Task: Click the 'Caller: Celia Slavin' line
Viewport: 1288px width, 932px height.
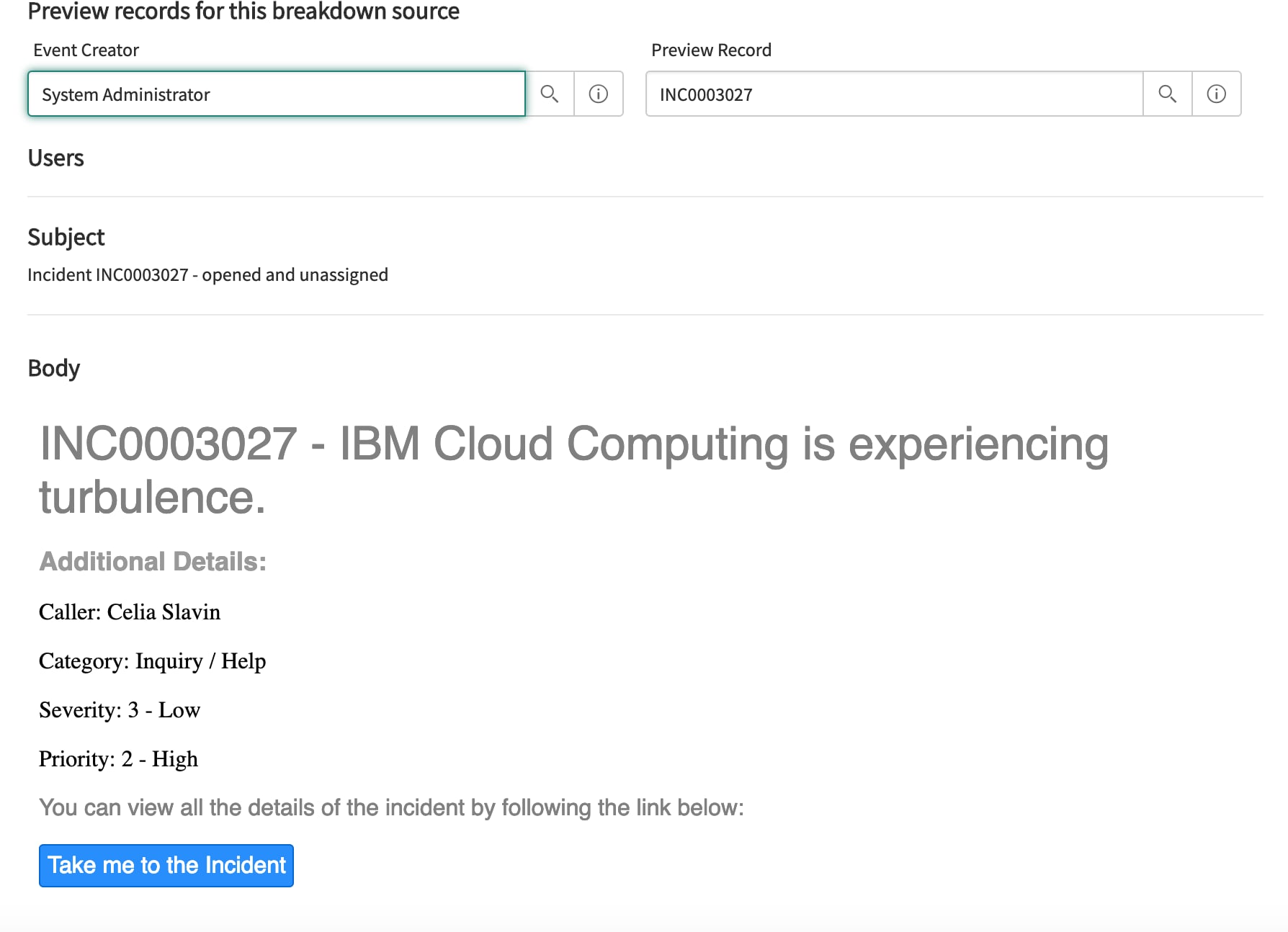Action: tap(130, 612)
